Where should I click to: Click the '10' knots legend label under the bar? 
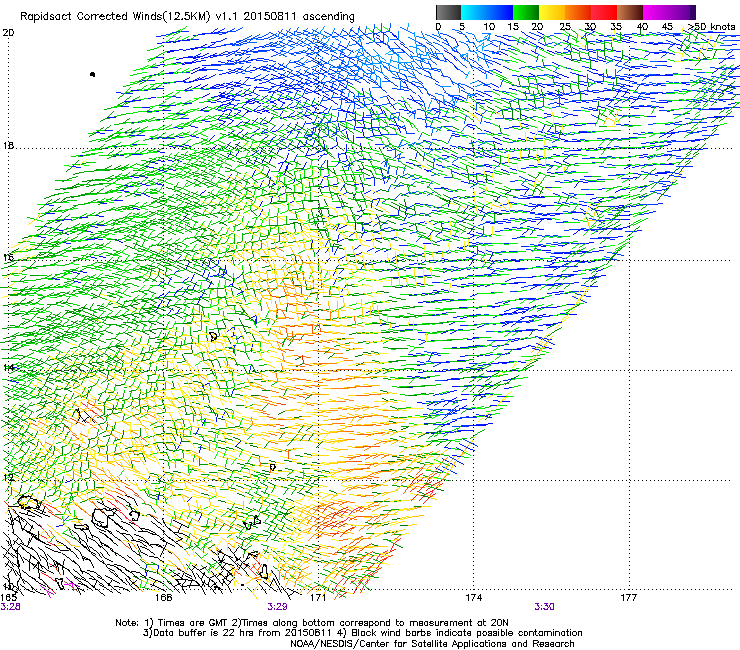(489, 27)
